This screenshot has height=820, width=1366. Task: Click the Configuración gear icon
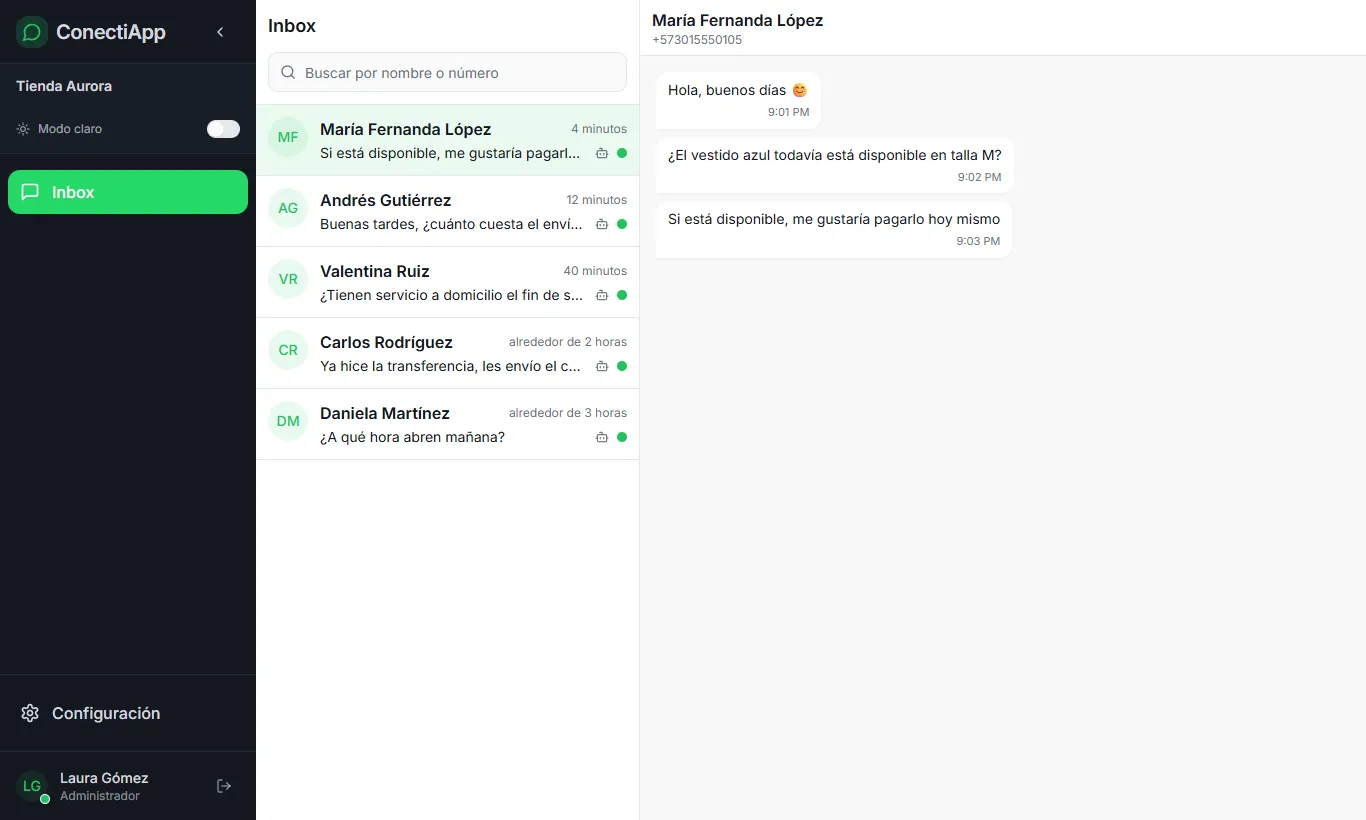coord(30,713)
